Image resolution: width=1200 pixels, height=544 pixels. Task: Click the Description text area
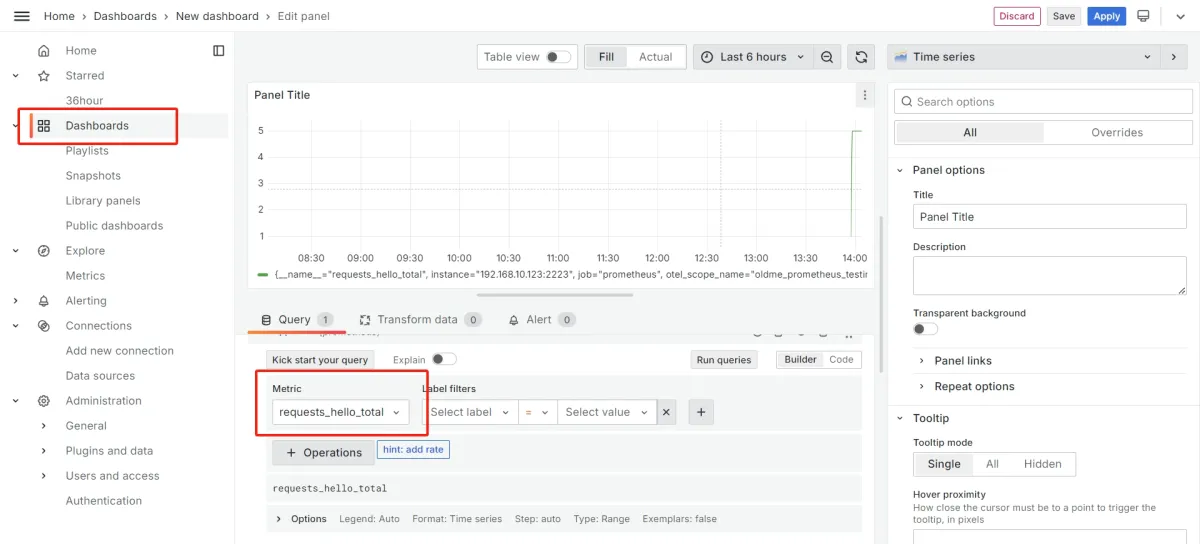(x=1050, y=275)
